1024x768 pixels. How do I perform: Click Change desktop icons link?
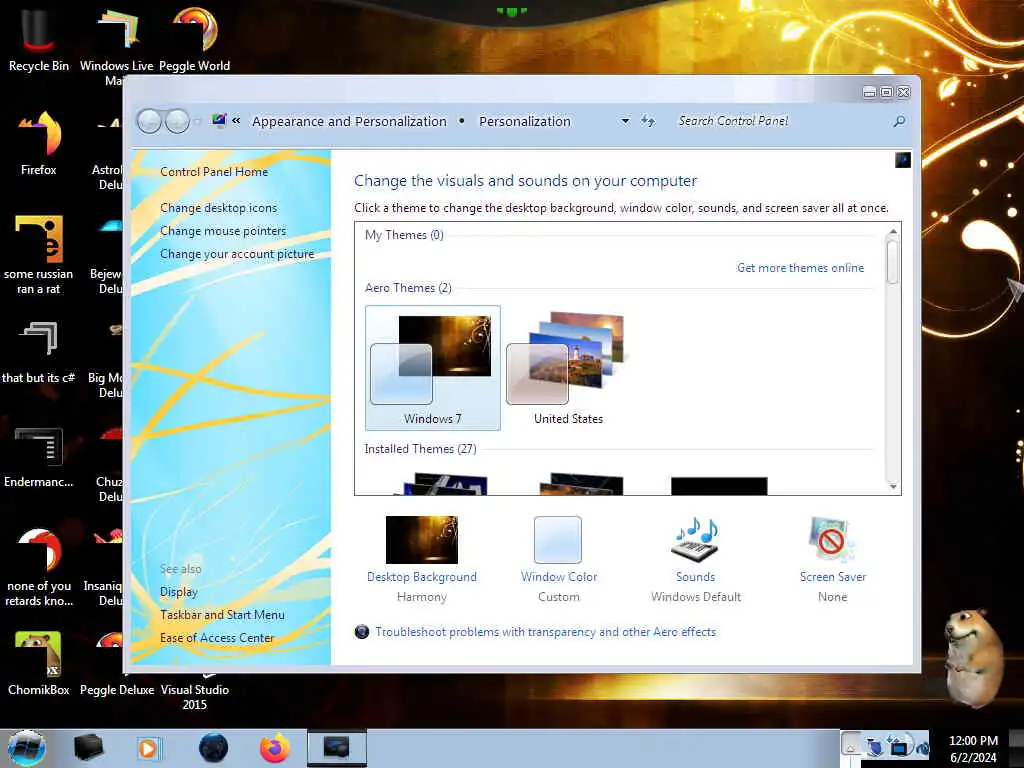218,208
